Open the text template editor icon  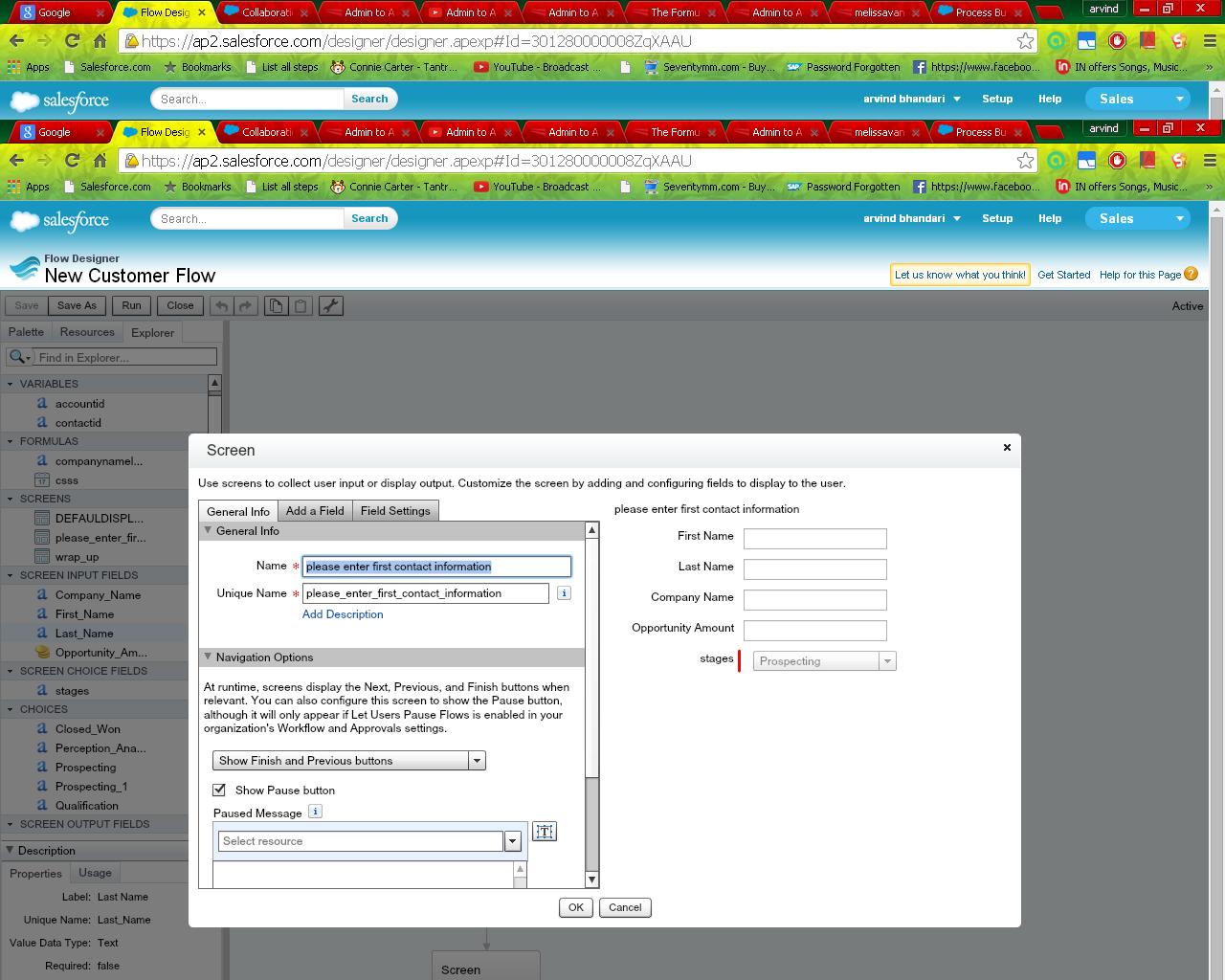coord(545,832)
